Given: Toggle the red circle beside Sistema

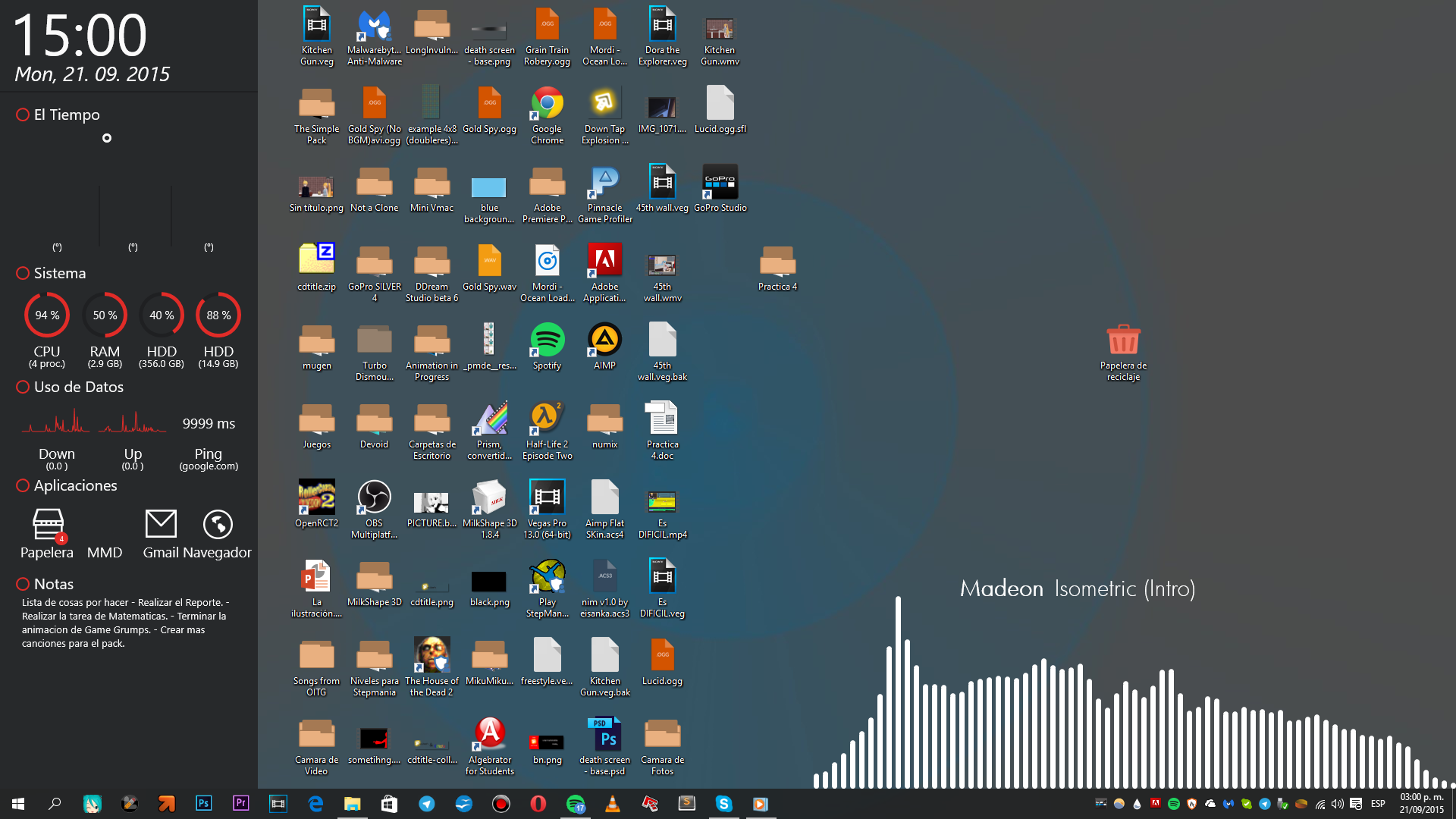Looking at the screenshot, I should coord(23,273).
